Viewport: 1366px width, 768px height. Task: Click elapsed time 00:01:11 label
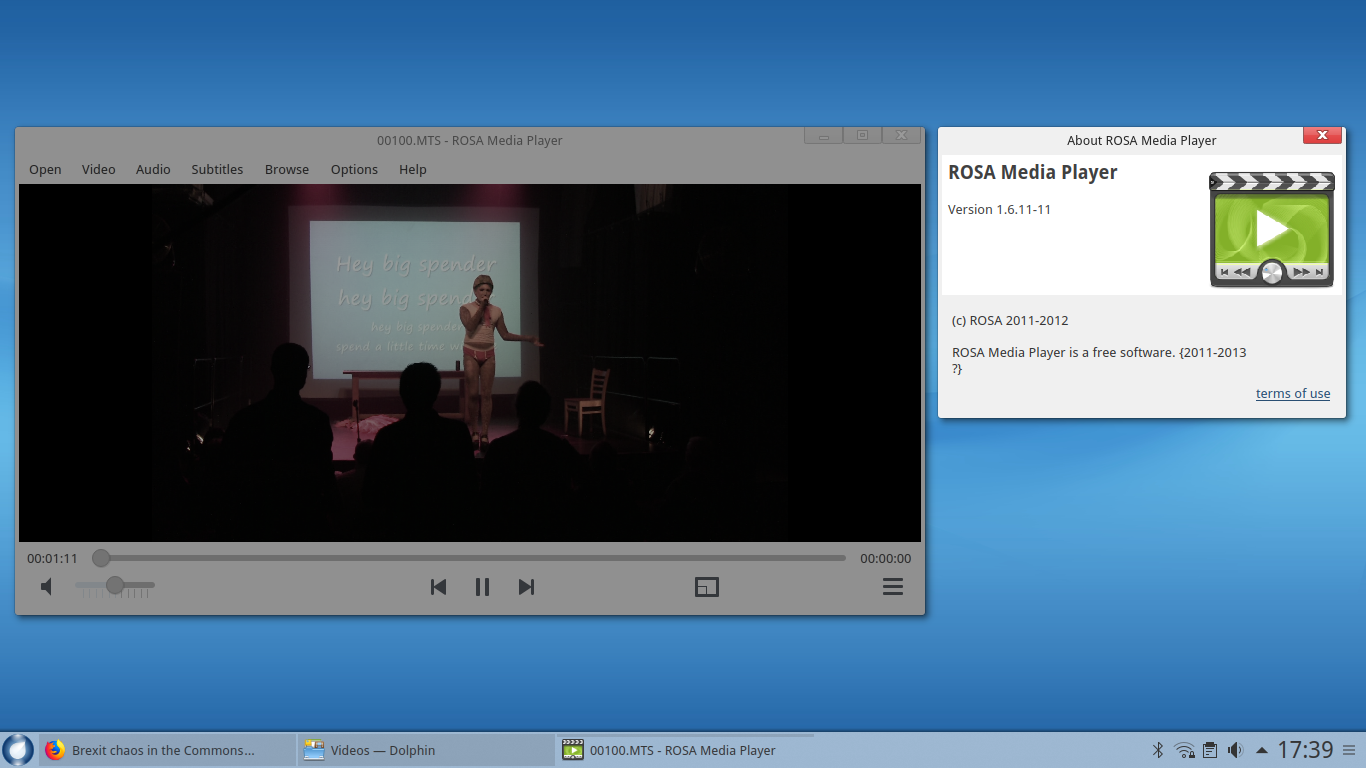coord(52,558)
